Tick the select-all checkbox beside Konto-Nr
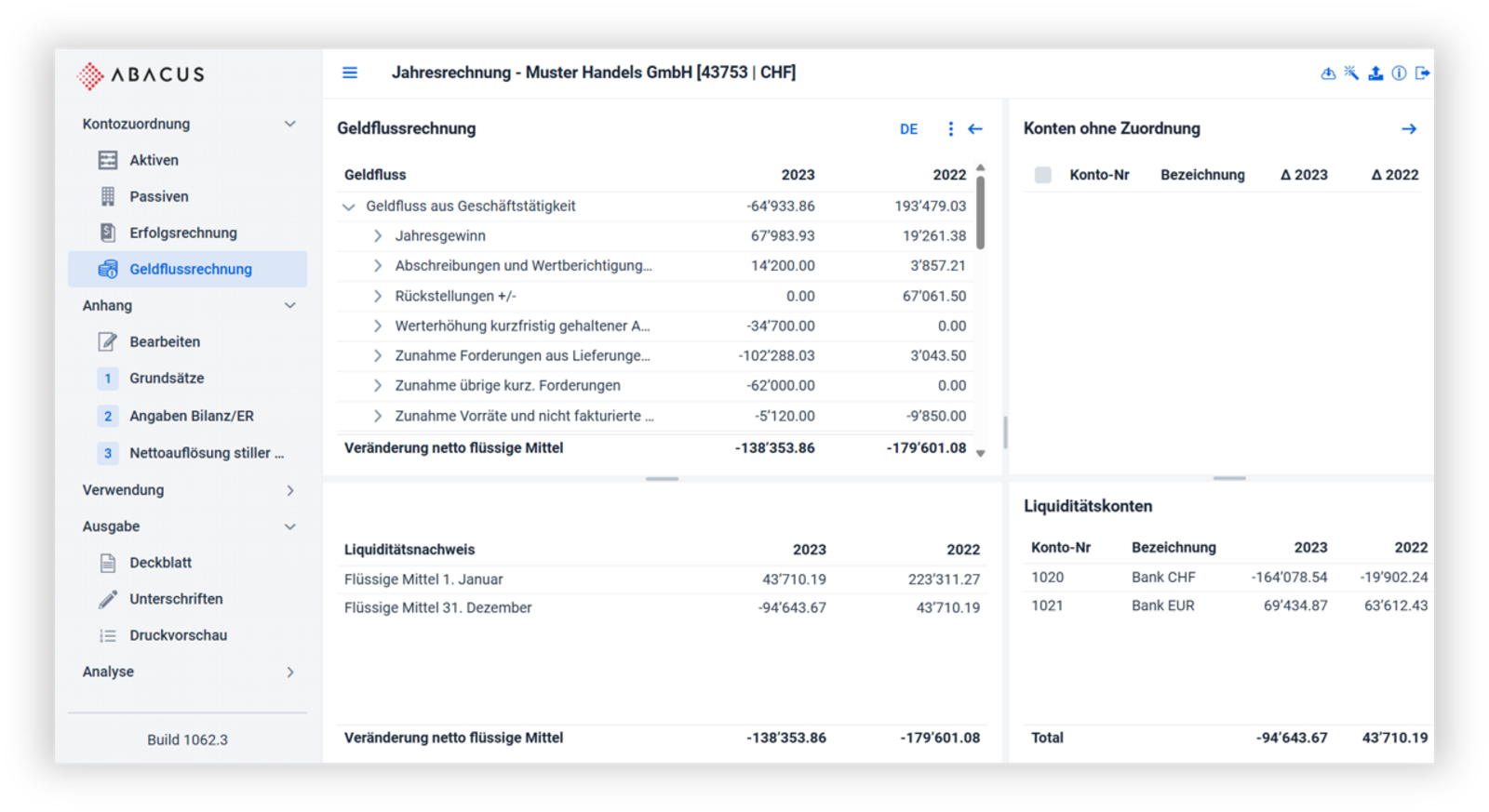The image size is (1489, 812). point(1043,175)
